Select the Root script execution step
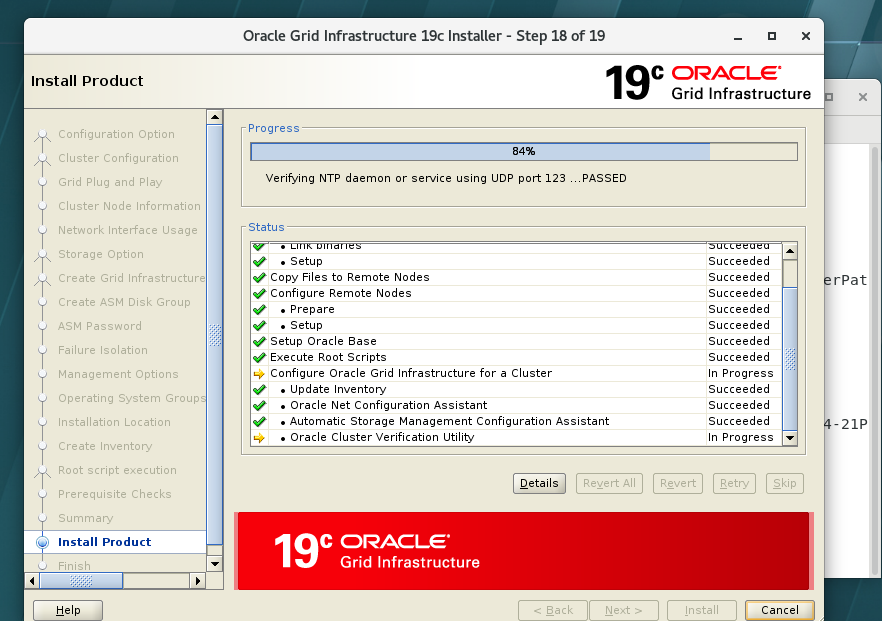The image size is (882, 621). point(117,470)
